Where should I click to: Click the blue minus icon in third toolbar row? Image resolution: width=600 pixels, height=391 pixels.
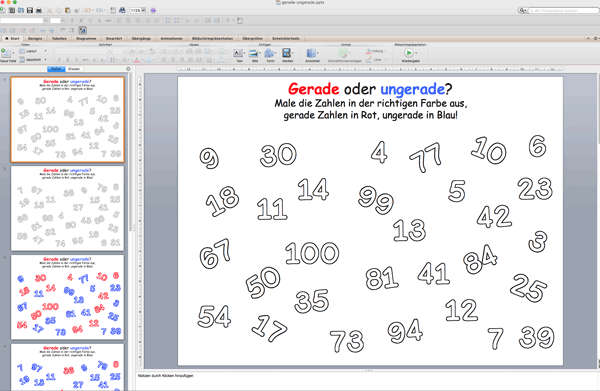coord(42,30)
